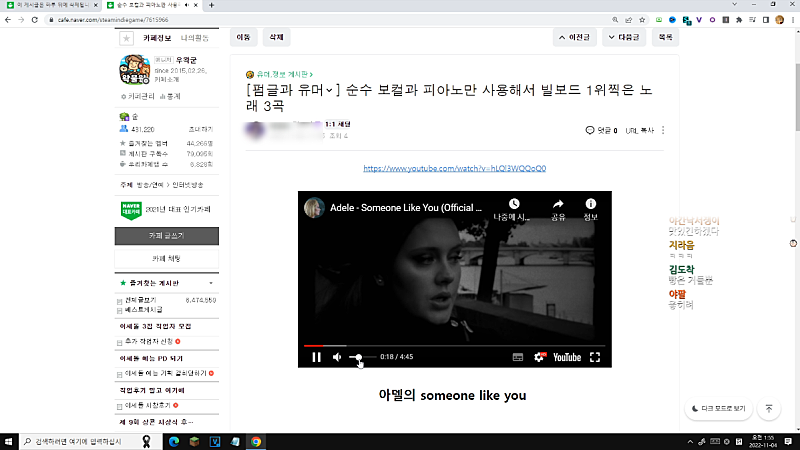Open the Chrome profile avatar
The width and height of the screenshot is (800, 450).
[x=779, y=20]
